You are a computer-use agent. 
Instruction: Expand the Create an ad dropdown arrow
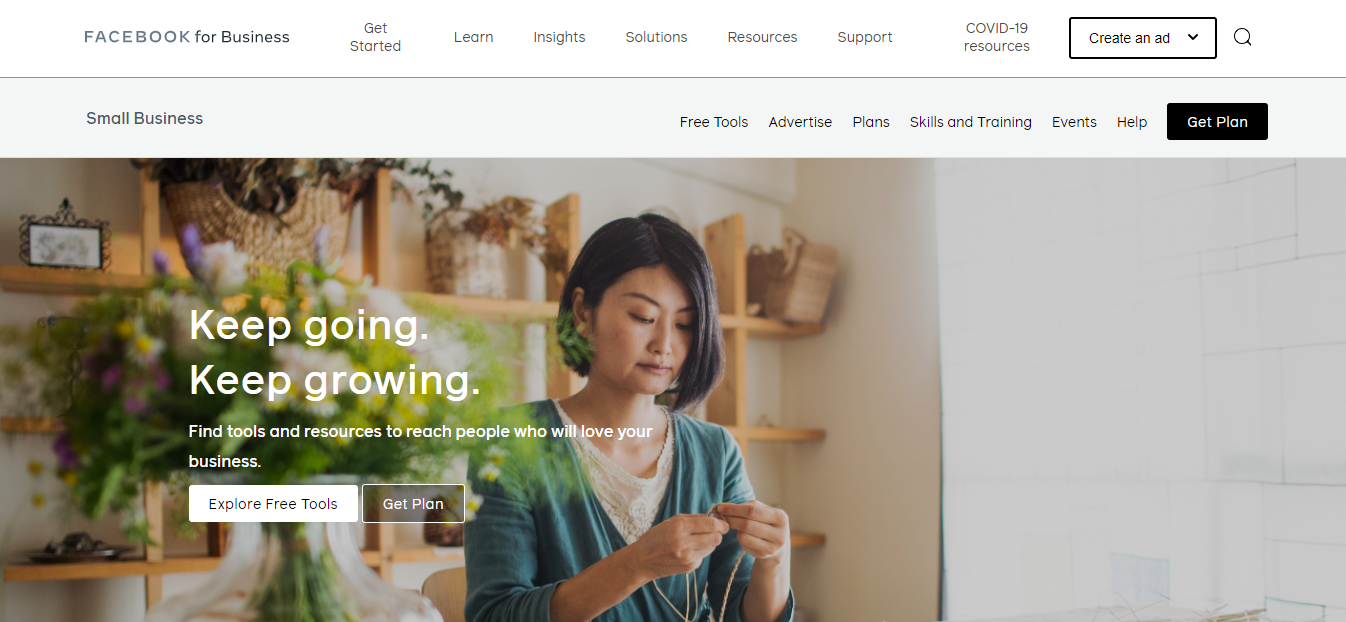(1193, 37)
